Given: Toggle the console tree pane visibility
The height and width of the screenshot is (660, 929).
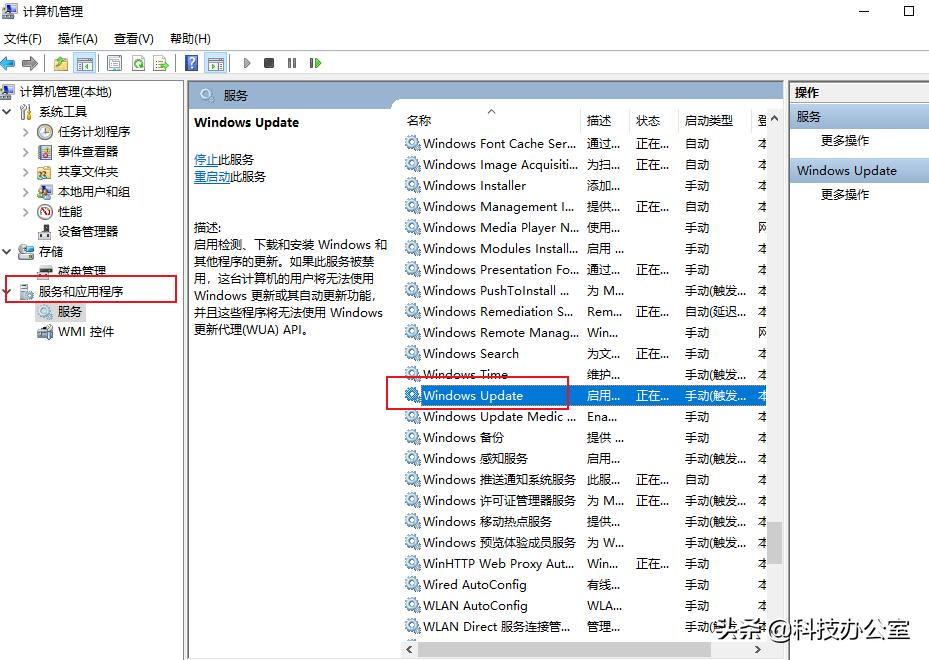Looking at the screenshot, I should (x=83, y=63).
